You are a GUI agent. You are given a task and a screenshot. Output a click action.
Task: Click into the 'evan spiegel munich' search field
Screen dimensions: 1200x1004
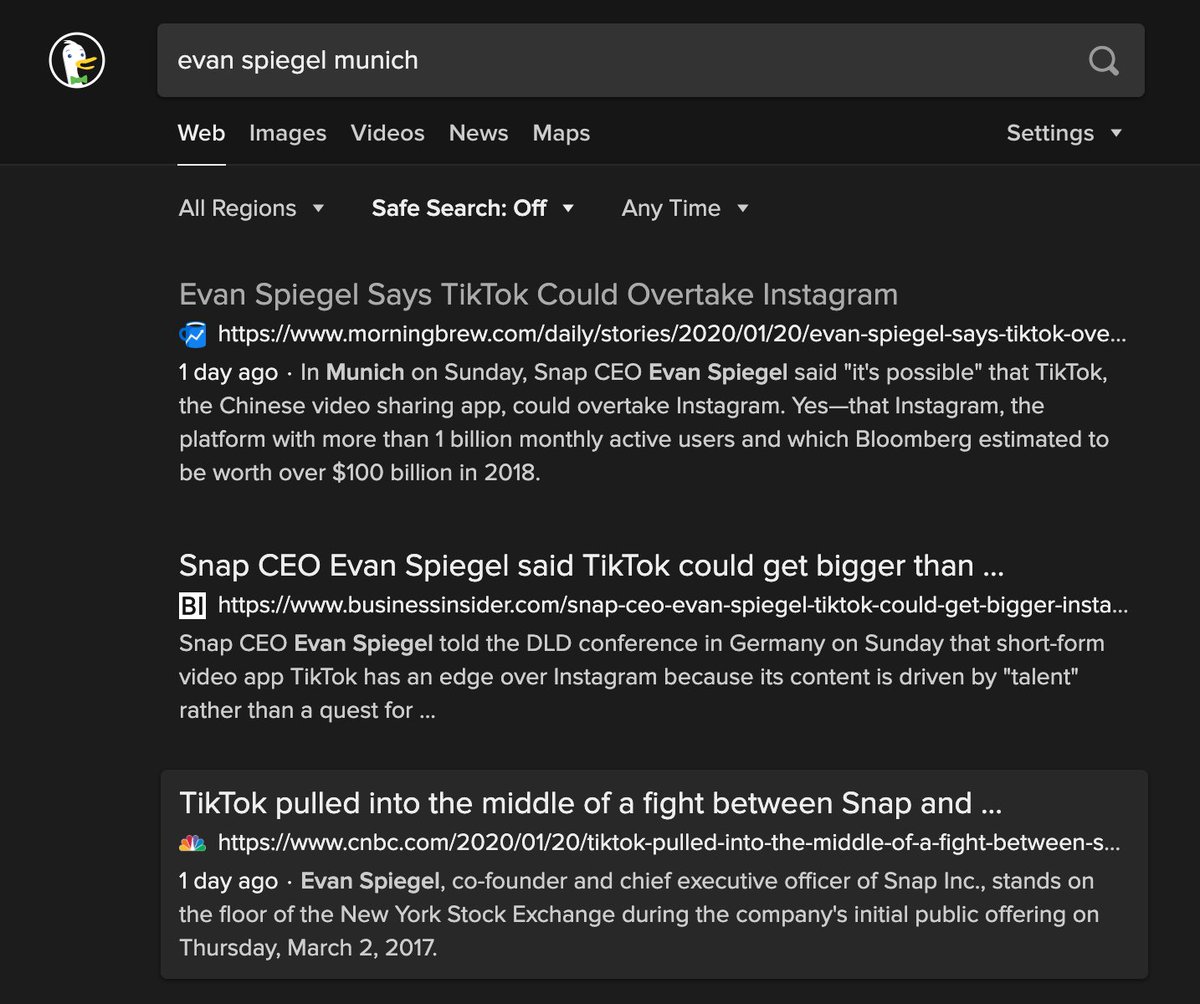pyautogui.click(x=620, y=61)
